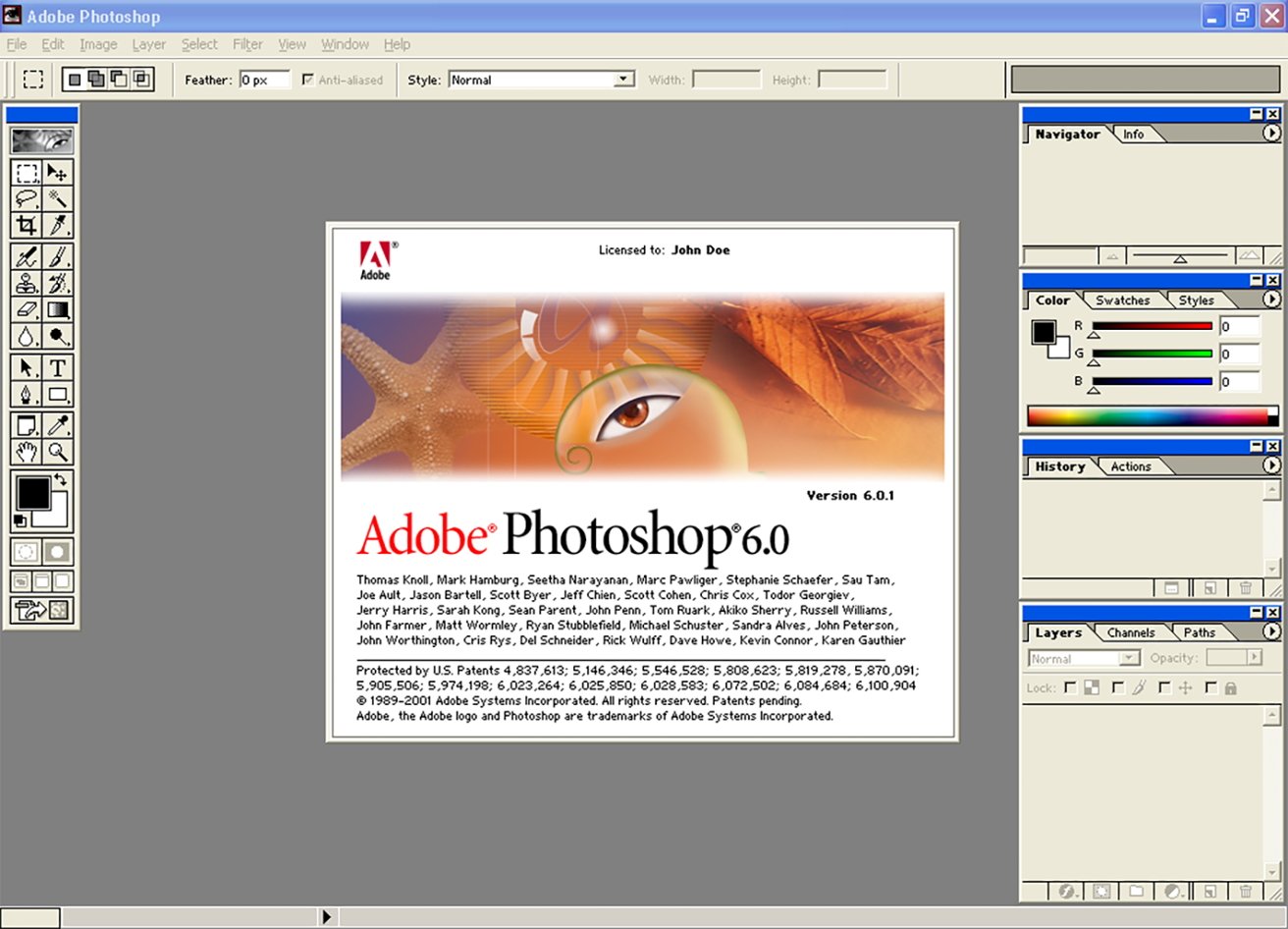Click the delete layer trash button
Viewport: 1288px width, 929px height.
[1246, 890]
